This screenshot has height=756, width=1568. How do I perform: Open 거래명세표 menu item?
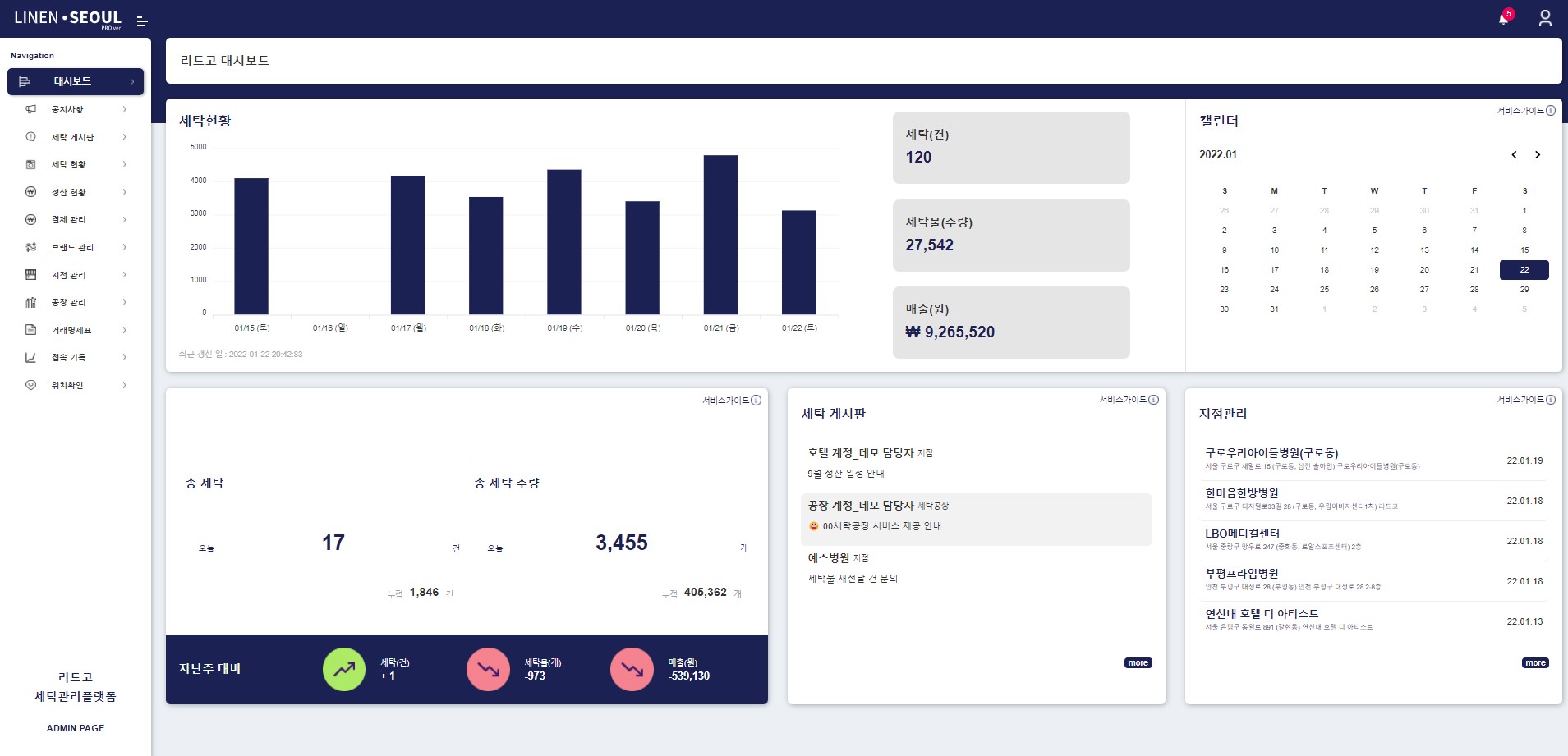click(71, 330)
